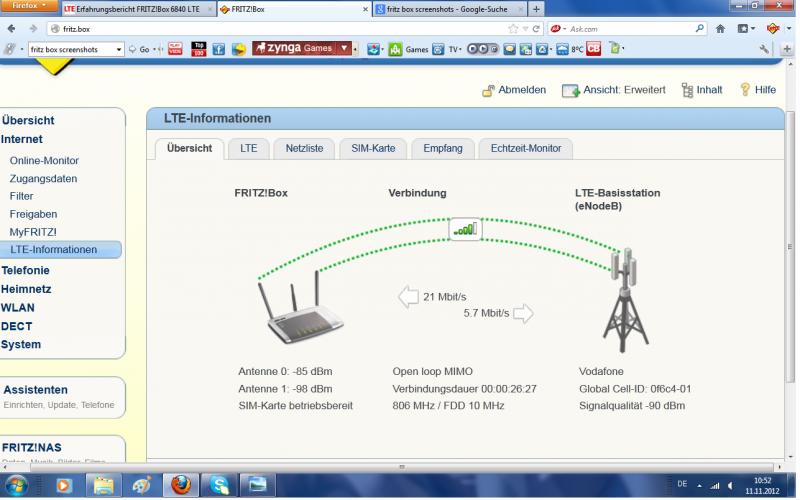Open Übersicht in the sidebar menu
800x500 pixels.
pyautogui.click(x=28, y=120)
